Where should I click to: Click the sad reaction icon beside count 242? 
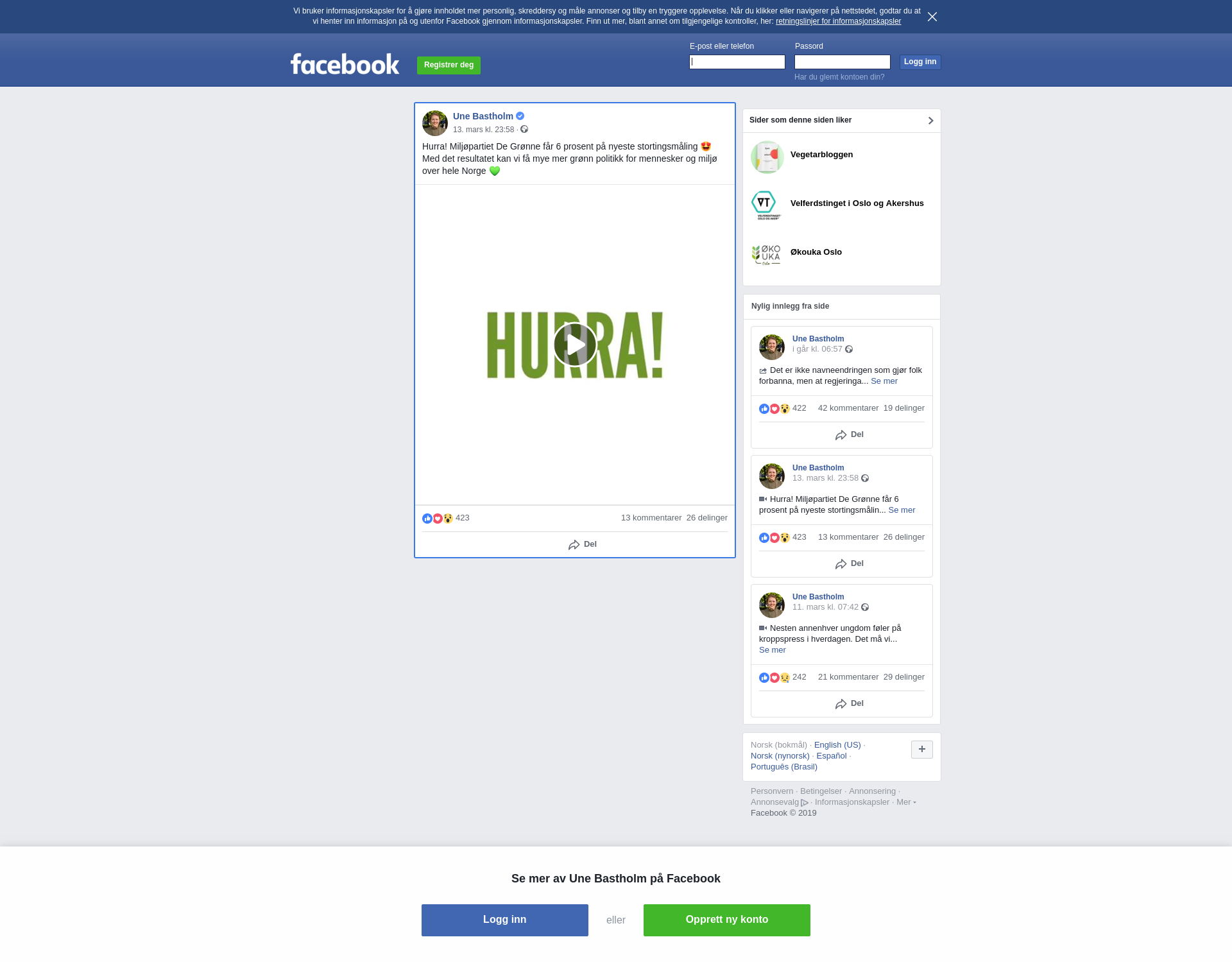[785, 678]
